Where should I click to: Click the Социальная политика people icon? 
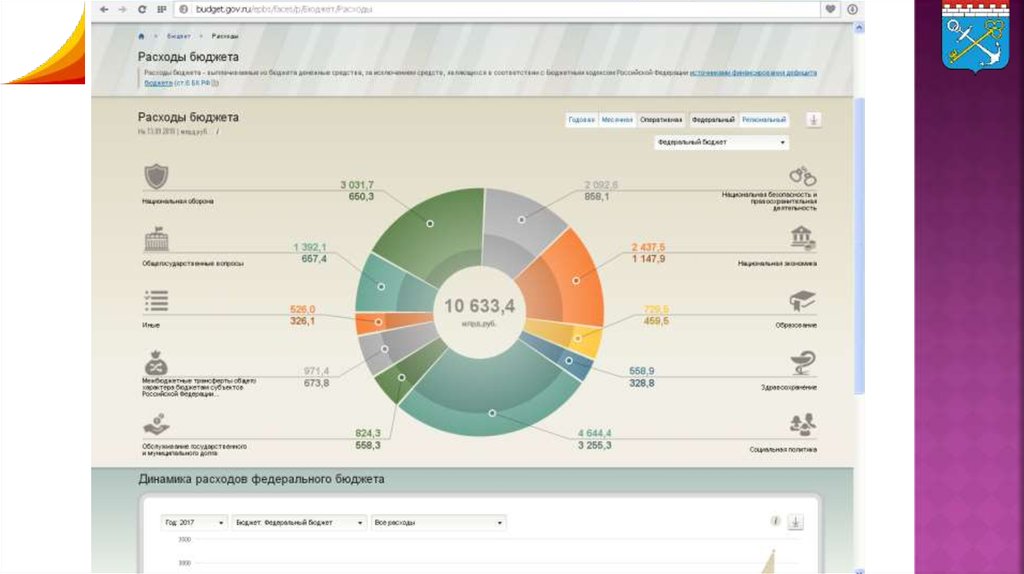point(802,425)
